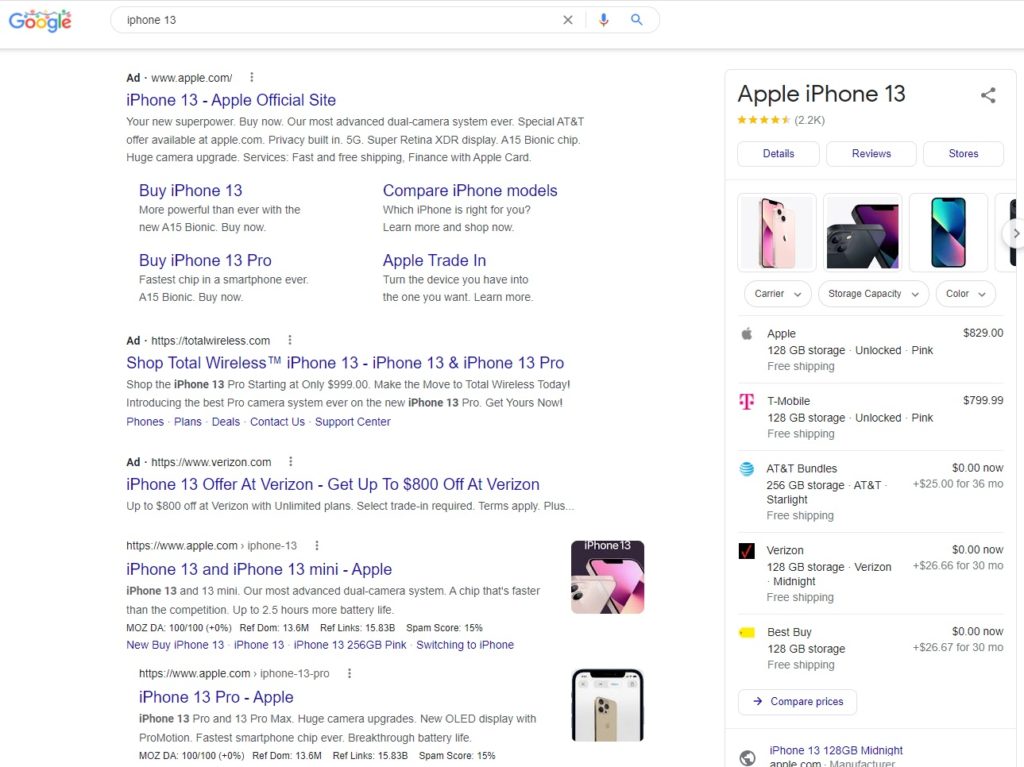Select the AT&T Bundles 256 GB offer
Screen dimensions: 1024x767
[x=871, y=491]
